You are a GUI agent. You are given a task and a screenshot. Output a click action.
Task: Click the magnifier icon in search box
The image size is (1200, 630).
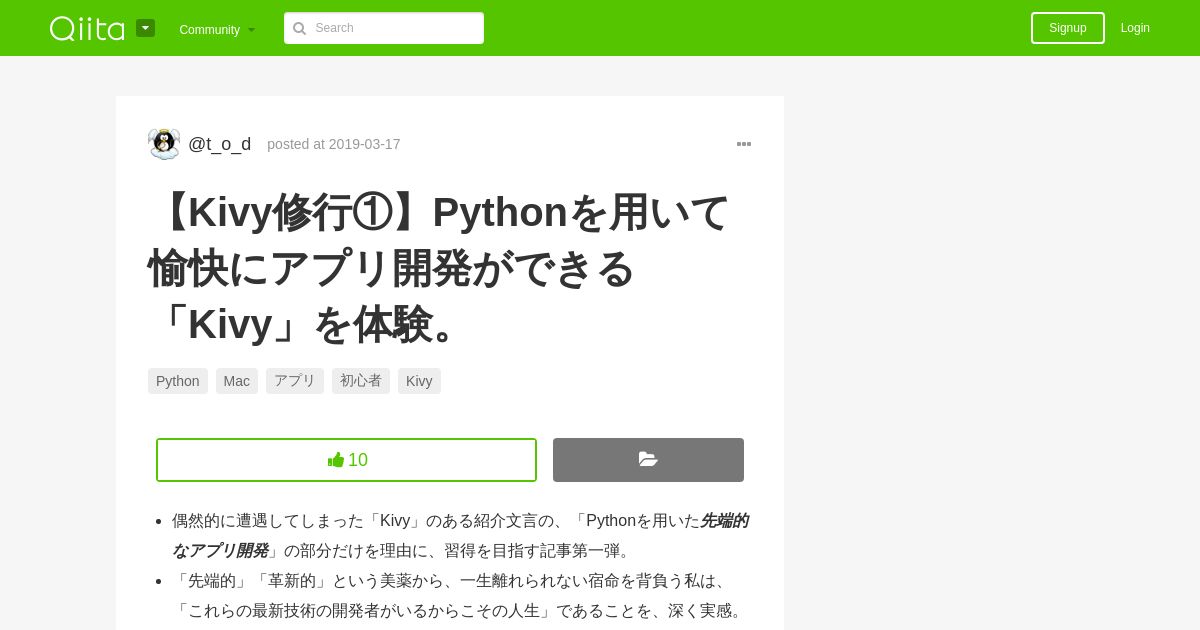299,28
